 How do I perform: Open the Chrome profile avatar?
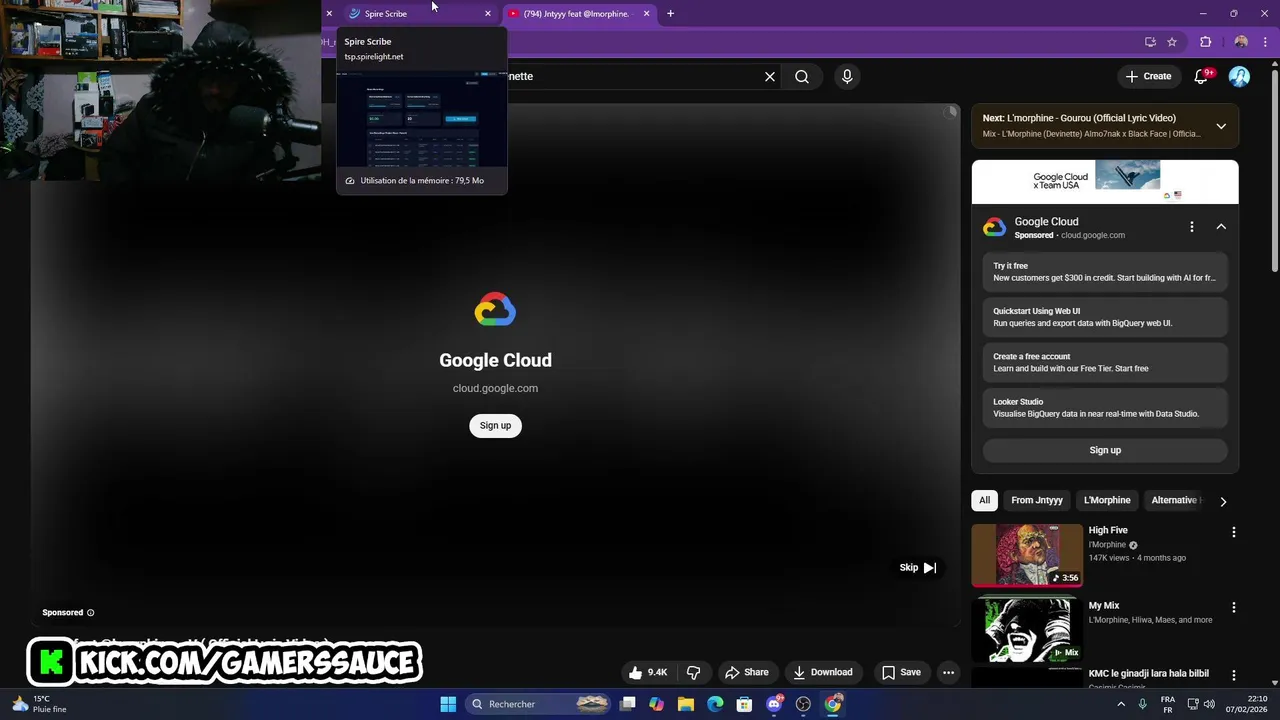[1241, 42]
